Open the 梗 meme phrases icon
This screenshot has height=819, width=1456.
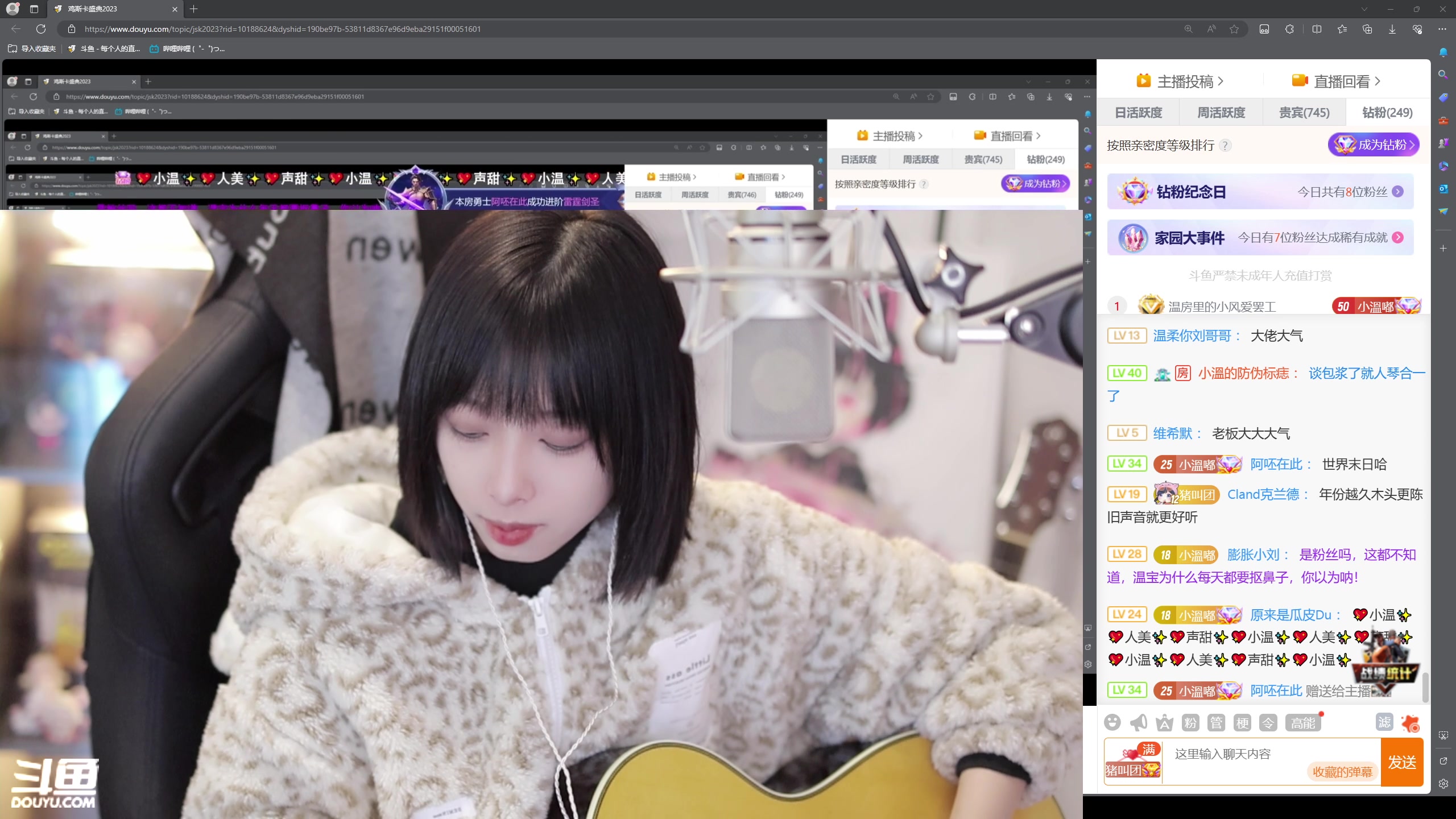1243,722
